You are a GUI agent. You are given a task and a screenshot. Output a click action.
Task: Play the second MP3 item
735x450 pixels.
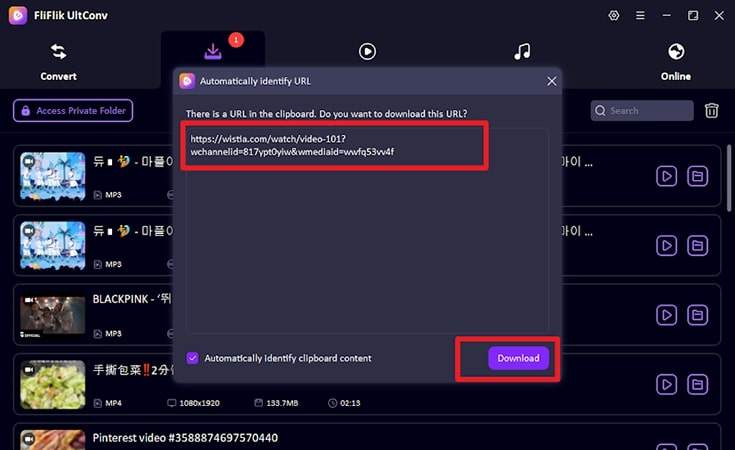(666, 246)
